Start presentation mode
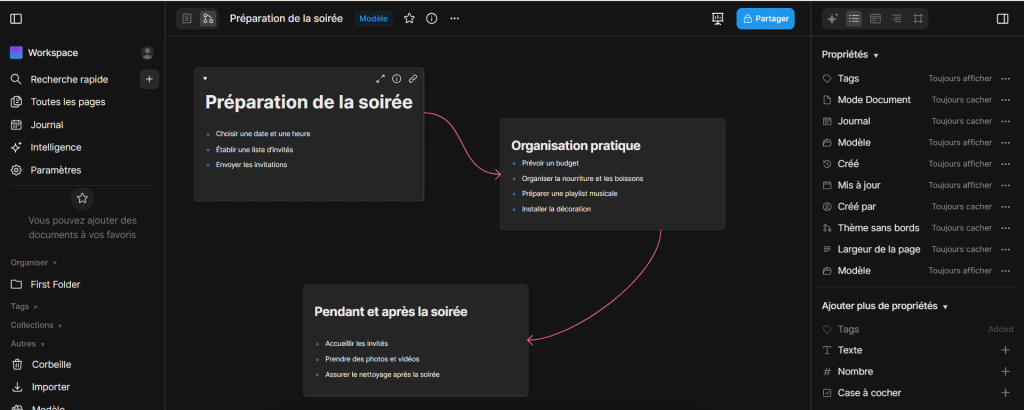The height and width of the screenshot is (410, 1024). (717, 18)
